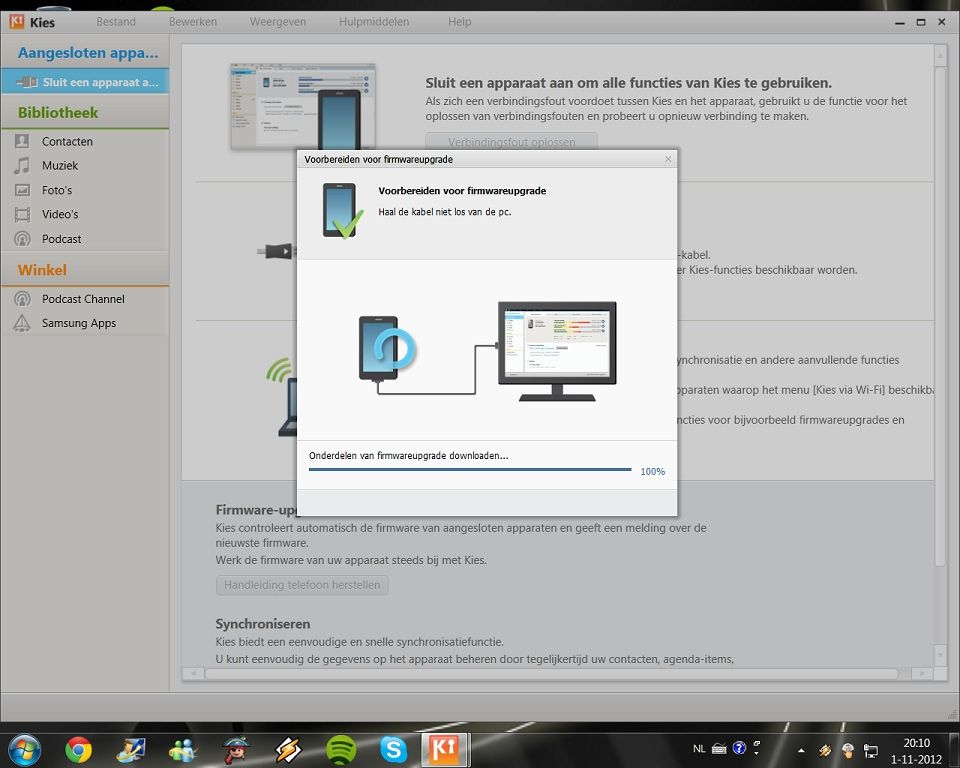Click the on-screen keyboard tray icon
The height and width of the screenshot is (768, 960).
719,748
